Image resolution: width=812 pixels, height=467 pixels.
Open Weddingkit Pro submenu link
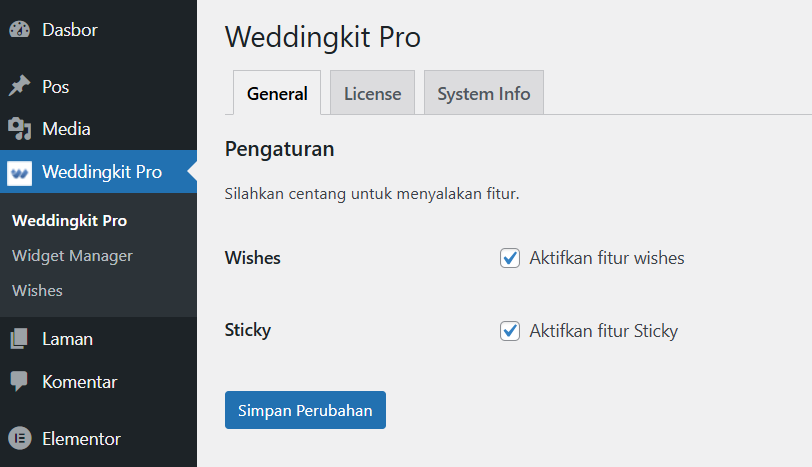pos(69,221)
